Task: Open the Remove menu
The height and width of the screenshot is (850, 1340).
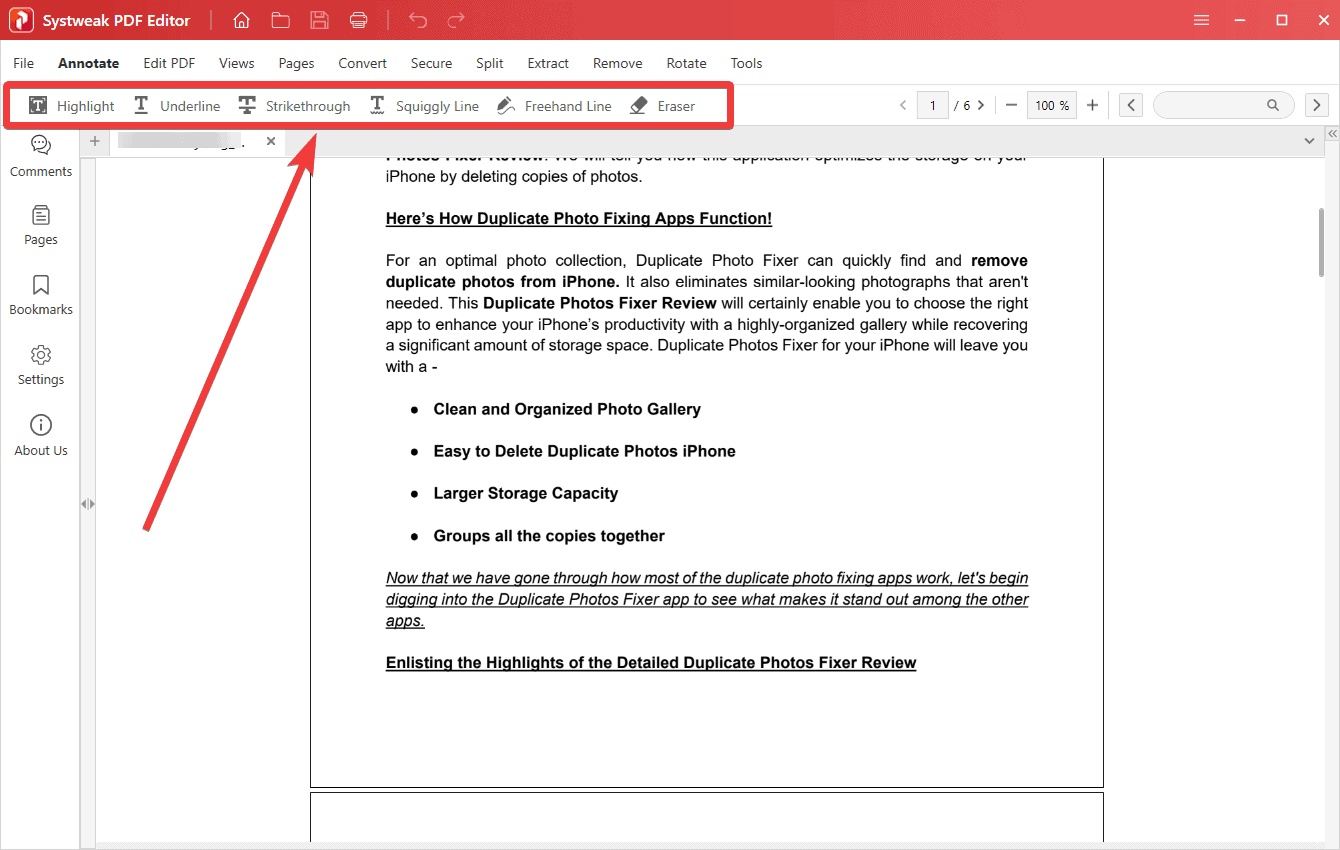Action: coord(618,63)
